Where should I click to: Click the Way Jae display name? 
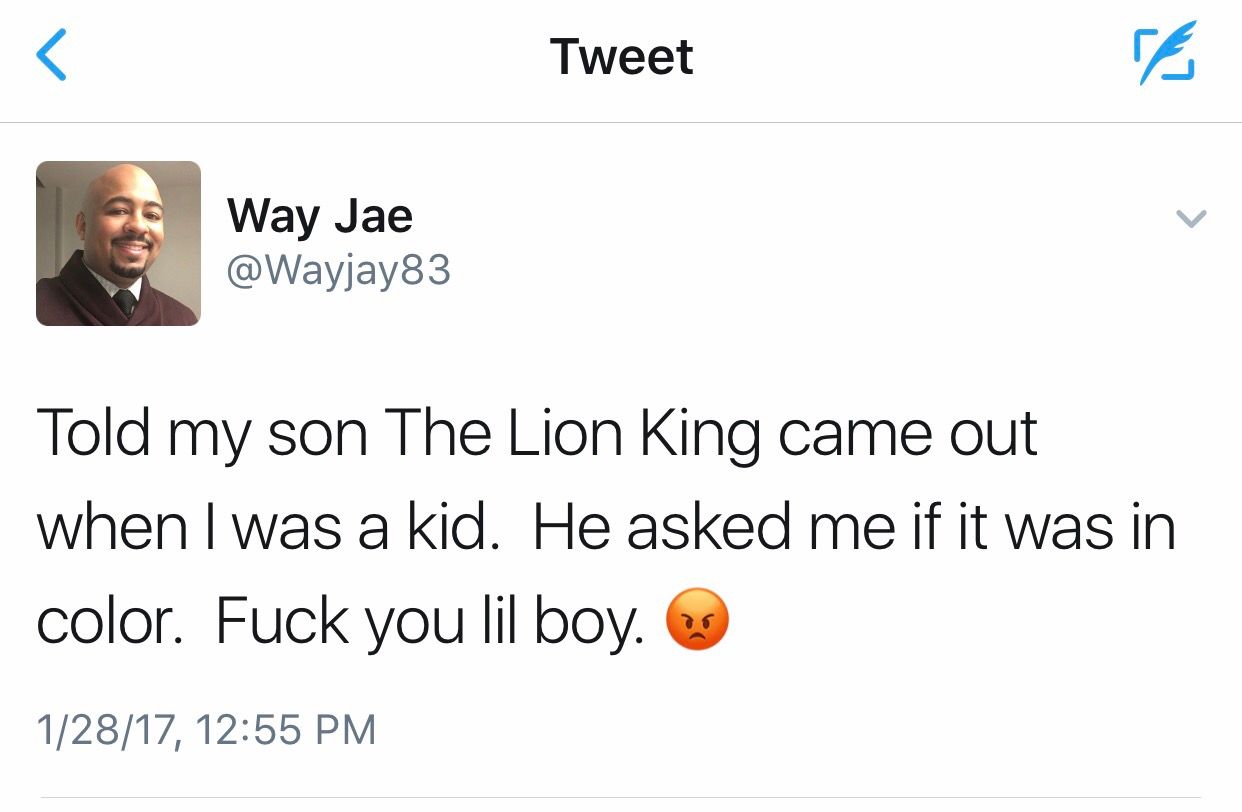[319, 215]
